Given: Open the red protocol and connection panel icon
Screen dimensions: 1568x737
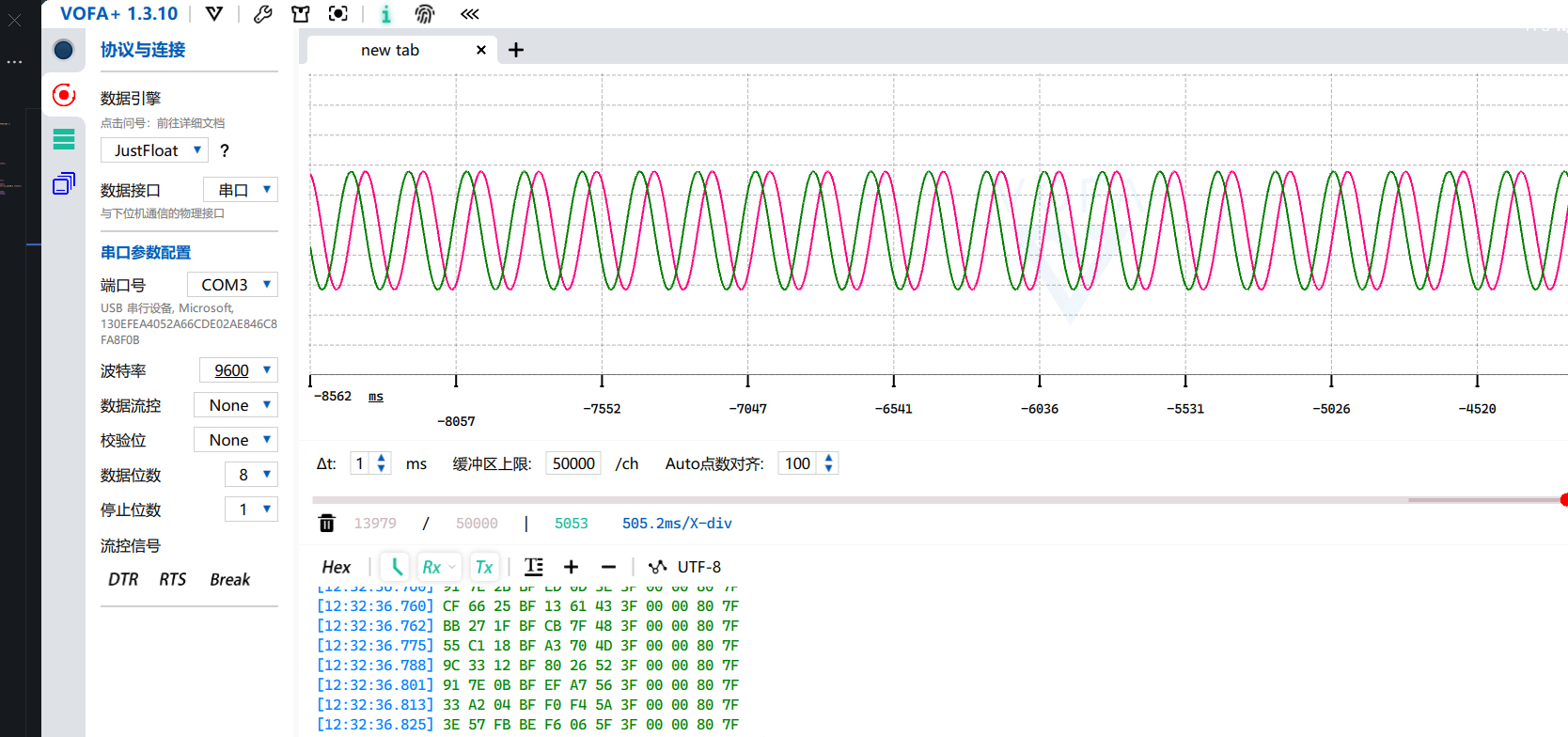Looking at the screenshot, I should [64, 95].
